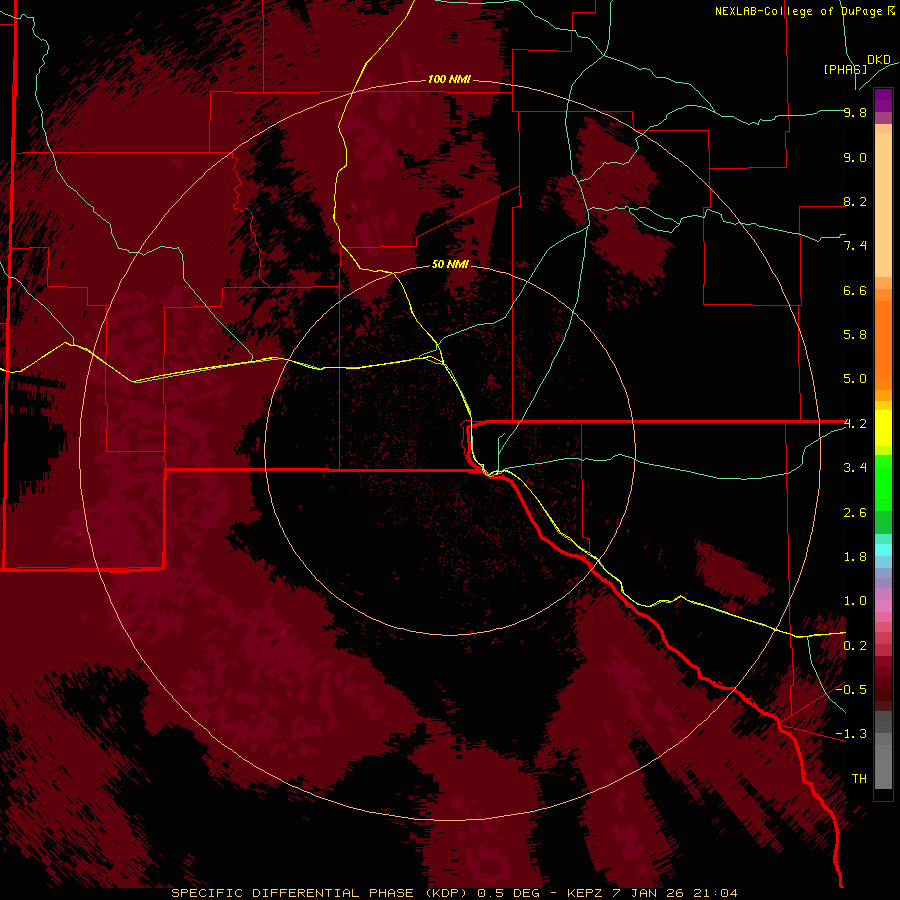Image resolution: width=900 pixels, height=900 pixels.
Task: Click the DKD PHAS legend title
Action: [x=856, y=64]
